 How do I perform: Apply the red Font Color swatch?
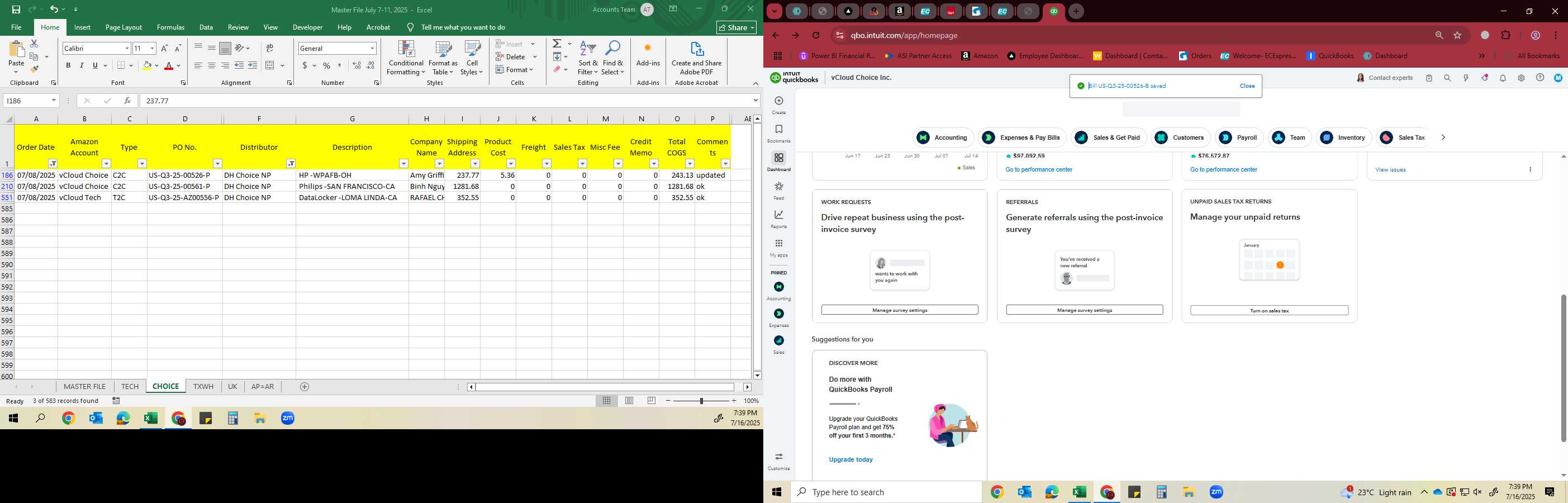(x=169, y=66)
